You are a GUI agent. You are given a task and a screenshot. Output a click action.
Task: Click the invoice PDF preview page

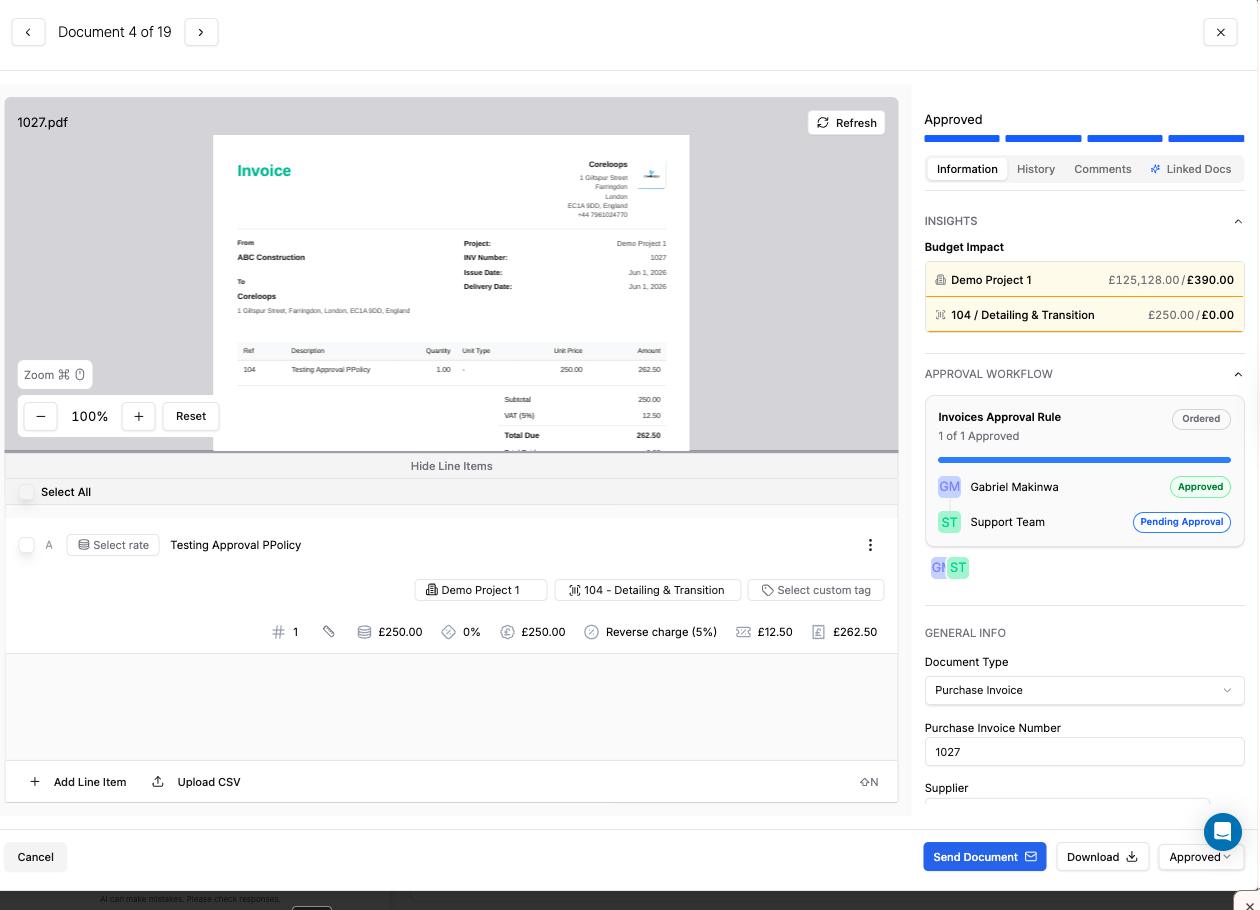(x=451, y=292)
